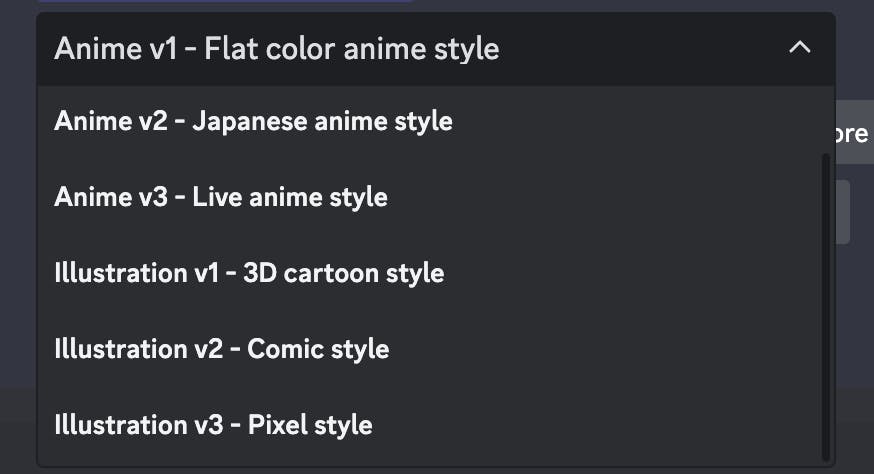Choose Anime v3 - Live anime style
This screenshot has width=874, height=474.
pyautogui.click(x=221, y=197)
